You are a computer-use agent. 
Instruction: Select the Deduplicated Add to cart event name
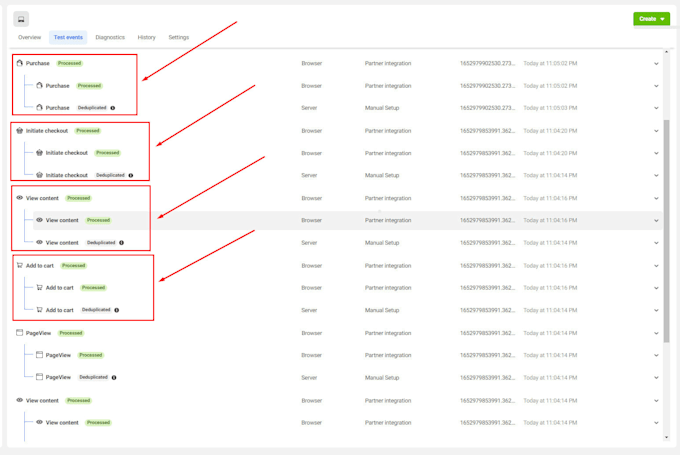tap(59, 310)
